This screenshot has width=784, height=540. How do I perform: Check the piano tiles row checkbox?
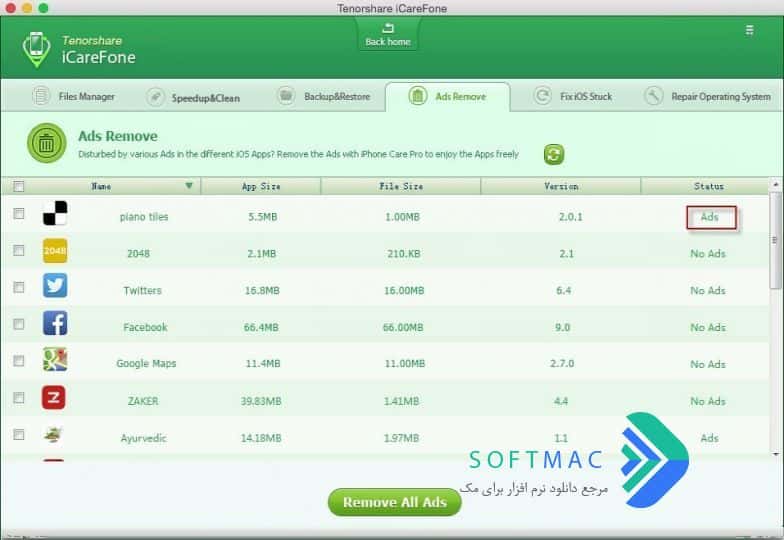18,214
